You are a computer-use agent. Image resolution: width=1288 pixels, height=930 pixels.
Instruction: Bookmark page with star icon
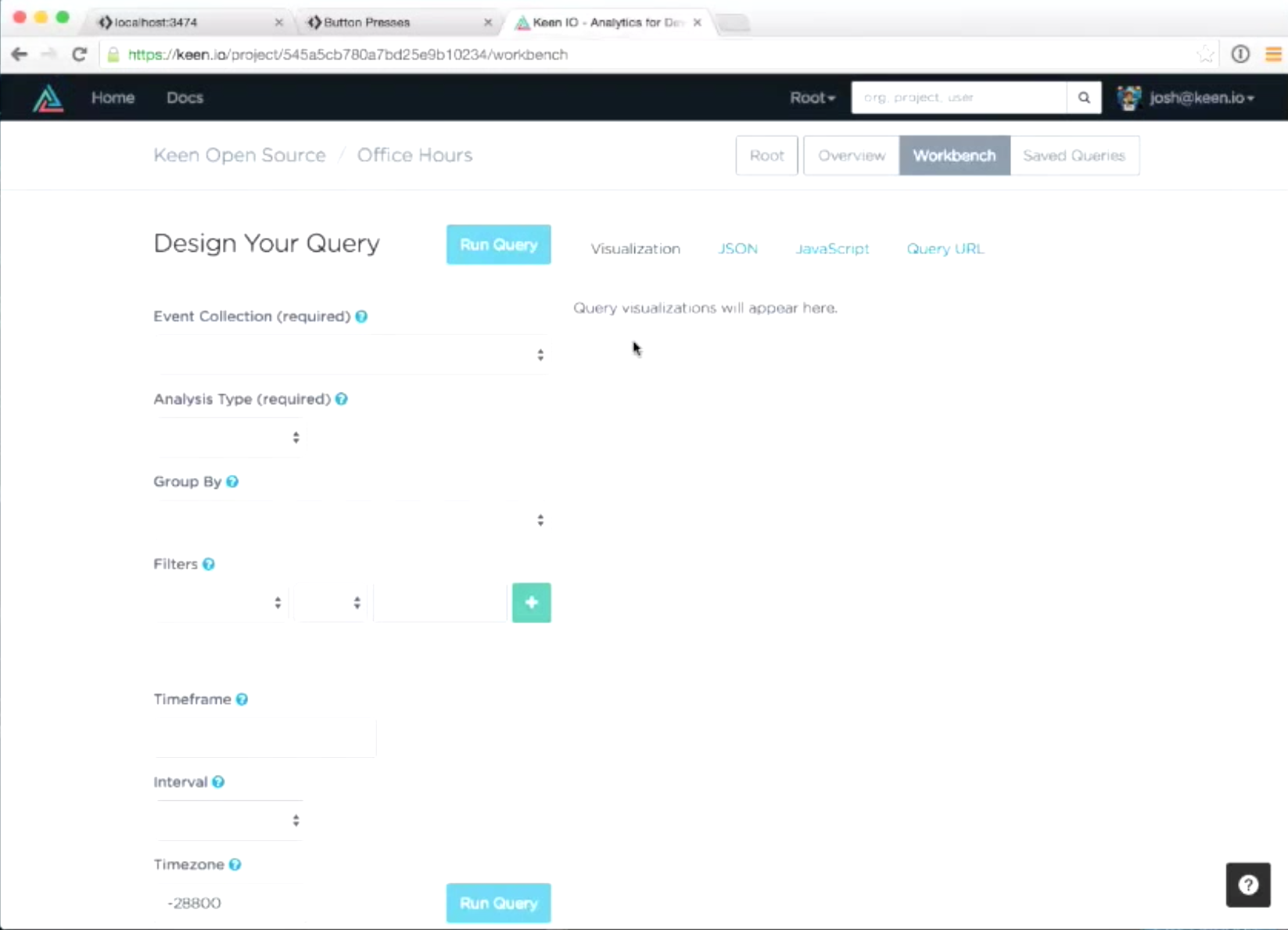pos(1205,54)
